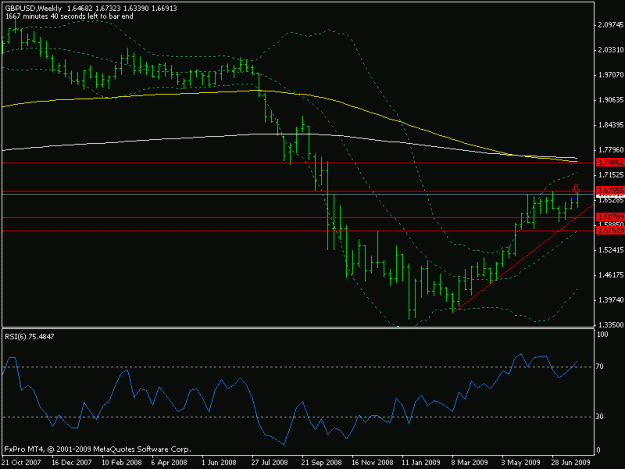
Task: Click the 1 Jun 2008 date label
Action: point(219,463)
